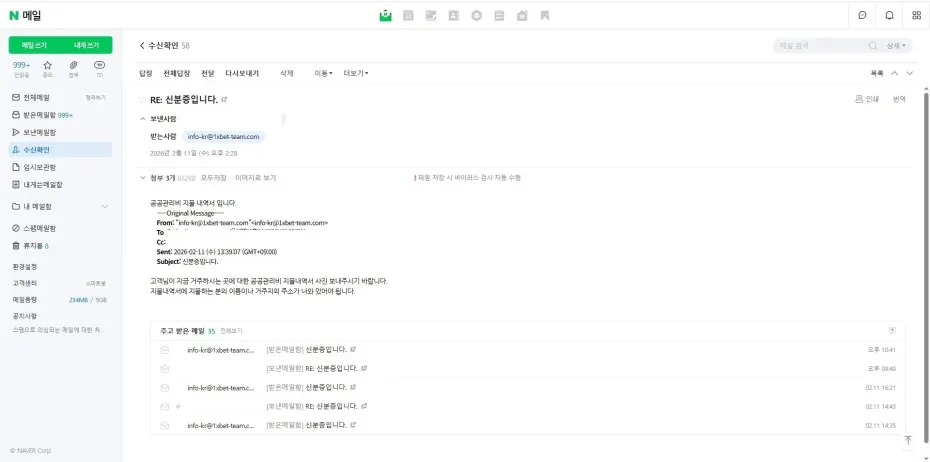Collapse the attachments (첨부 3개) section
Viewport: 930px width, 462px height.
(x=142, y=177)
